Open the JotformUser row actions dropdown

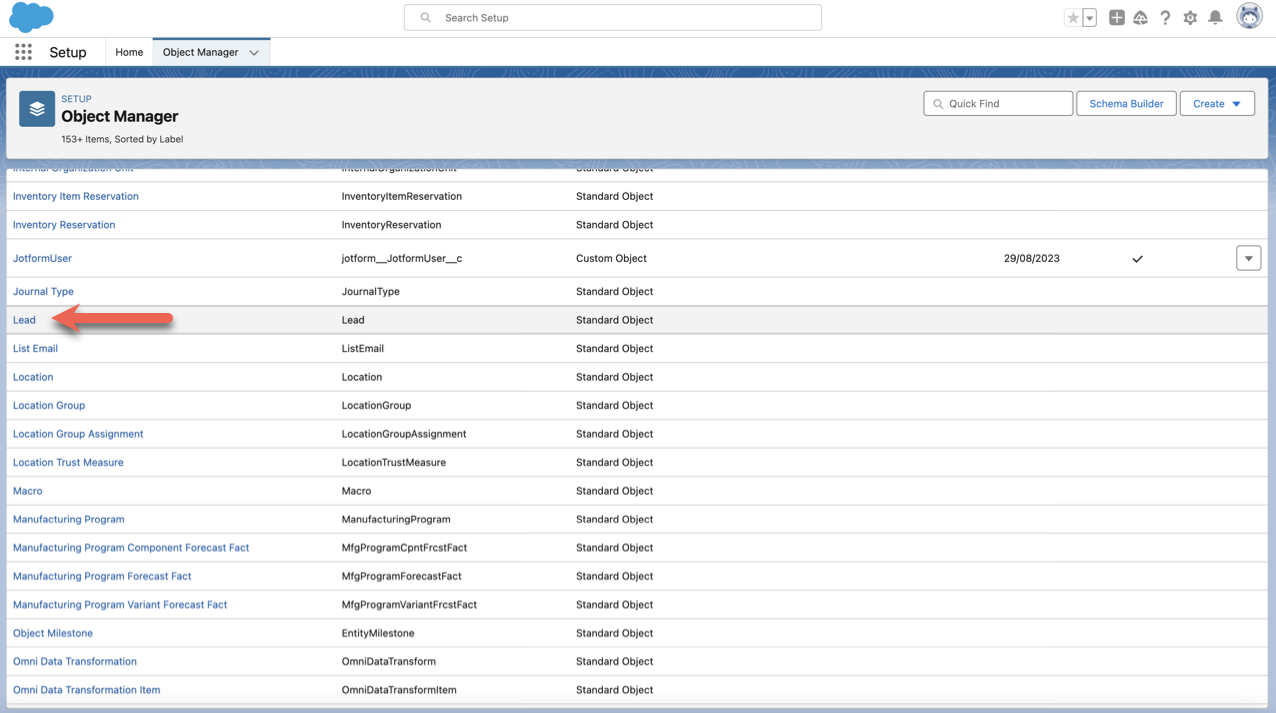click(1248, 258)
